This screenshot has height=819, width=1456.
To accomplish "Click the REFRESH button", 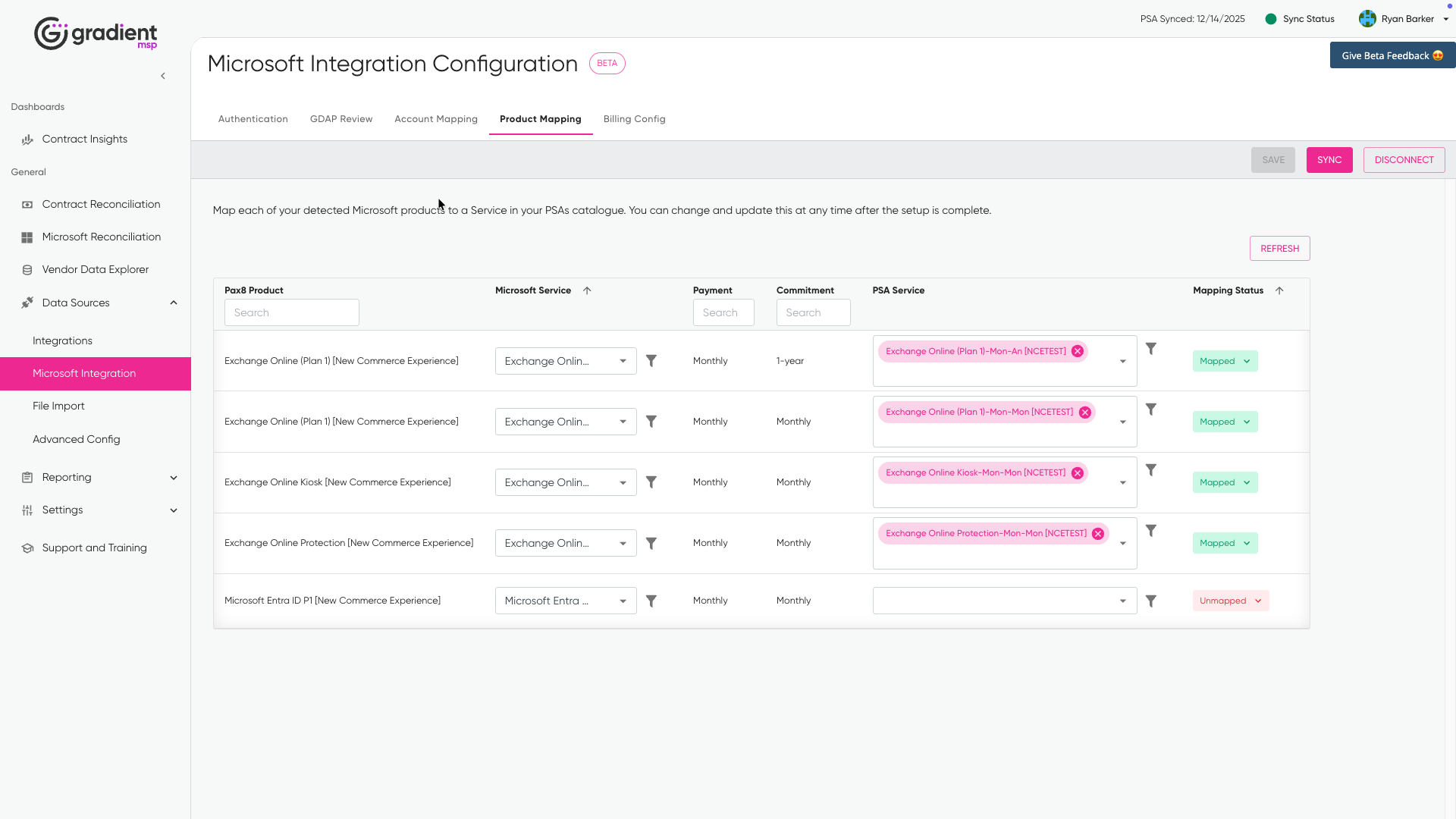I will click(x=1280, y=249).
